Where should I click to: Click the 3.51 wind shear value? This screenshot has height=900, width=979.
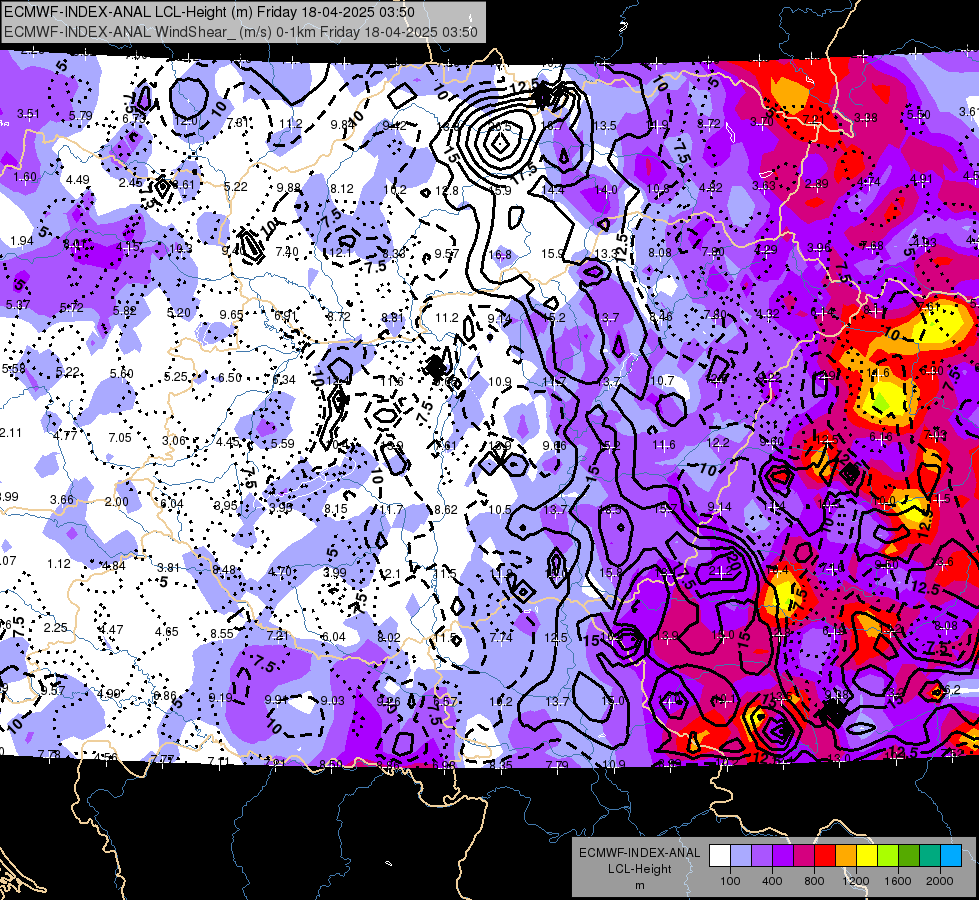coord(28,114)
